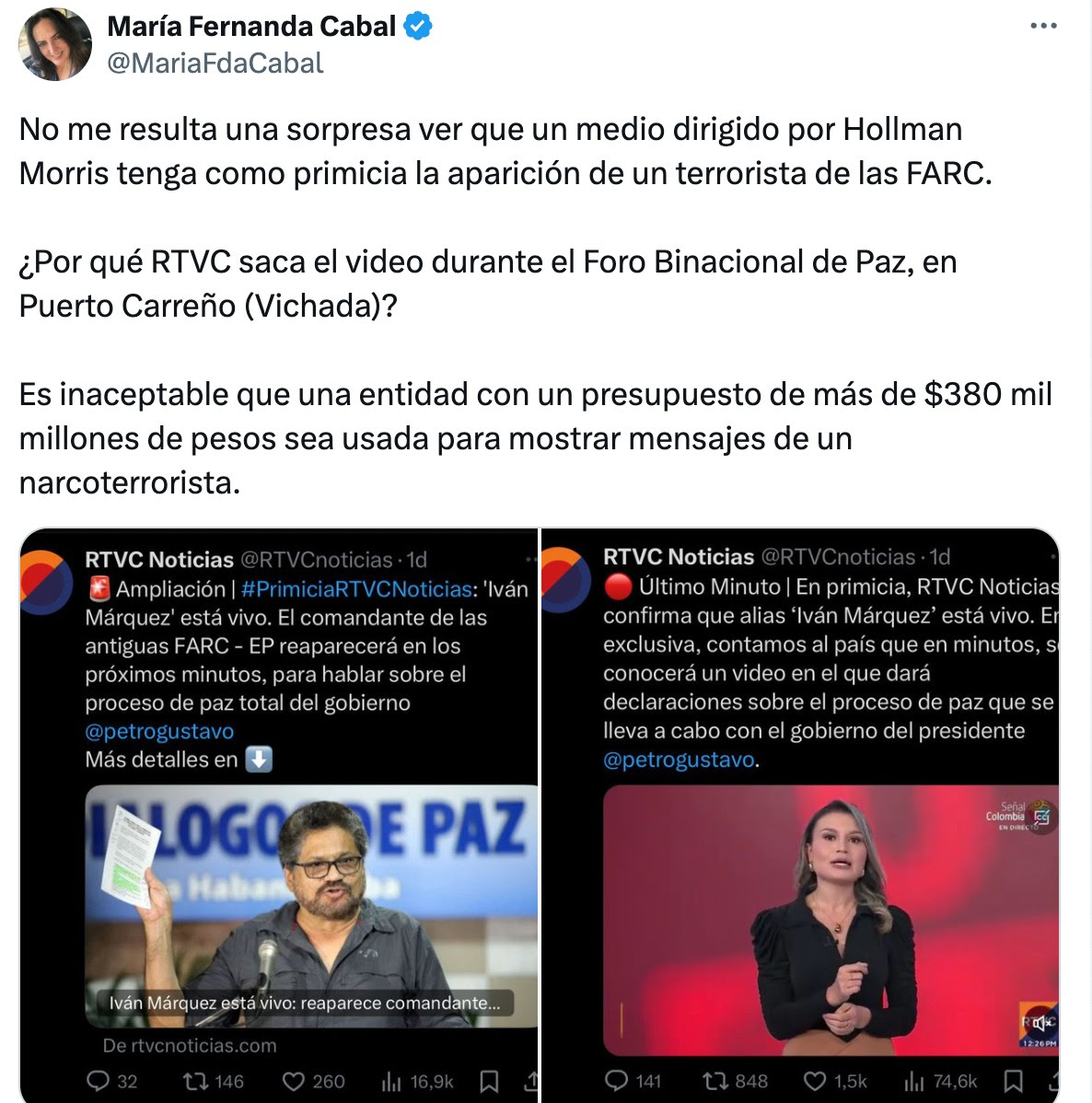Bookmark the right RTVC Noticias tweet

click(x=1013, y=1081)
